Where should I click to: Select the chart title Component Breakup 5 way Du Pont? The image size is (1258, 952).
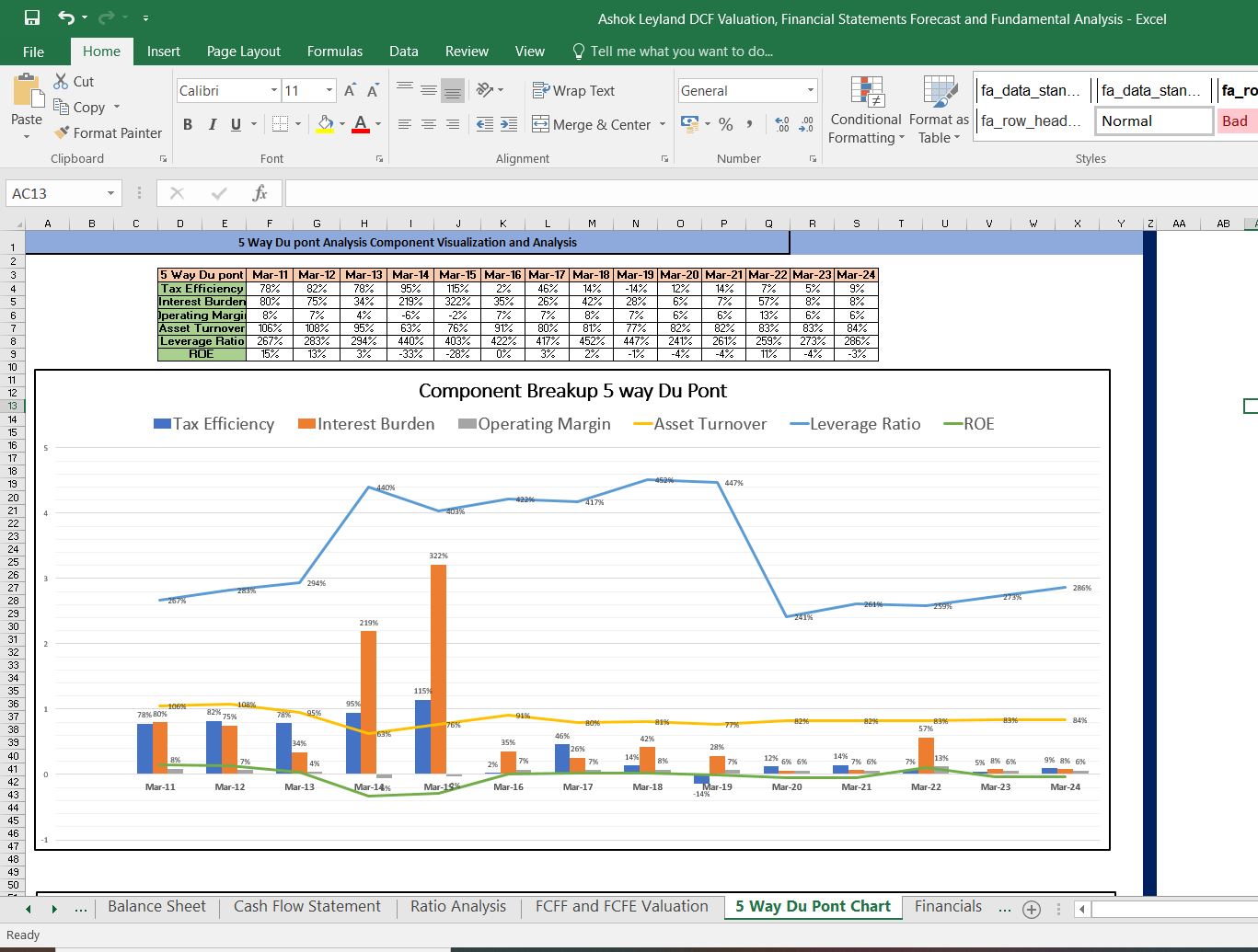[x=572, y=391]
